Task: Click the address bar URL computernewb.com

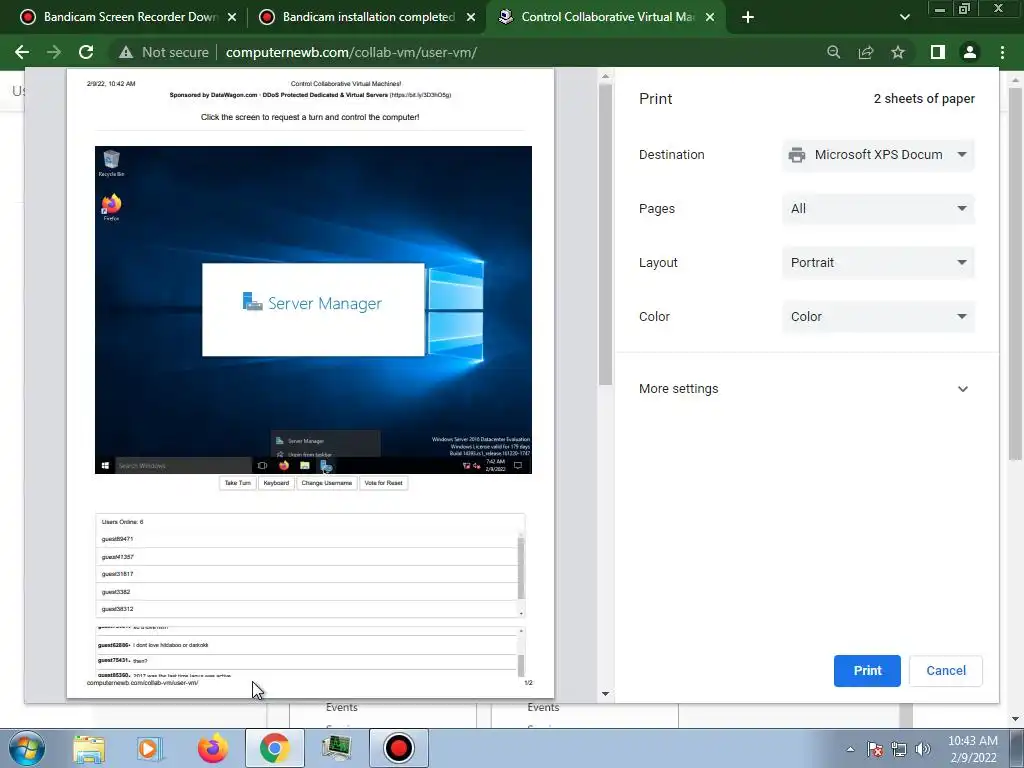Action: [x=351, y=52]
